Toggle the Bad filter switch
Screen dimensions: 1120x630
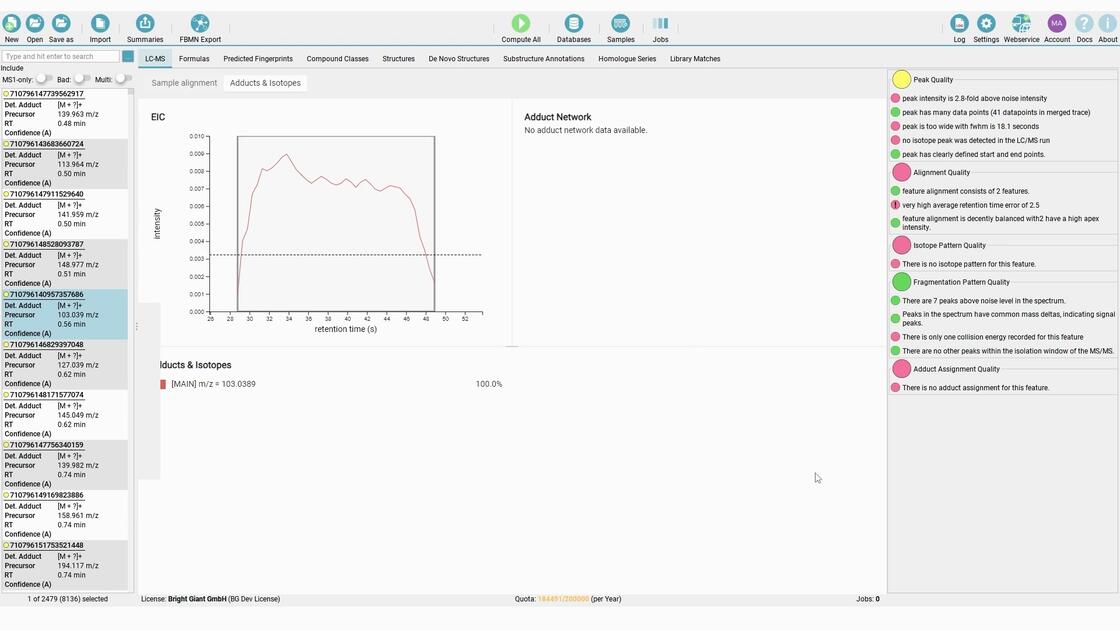click(82, 79)
